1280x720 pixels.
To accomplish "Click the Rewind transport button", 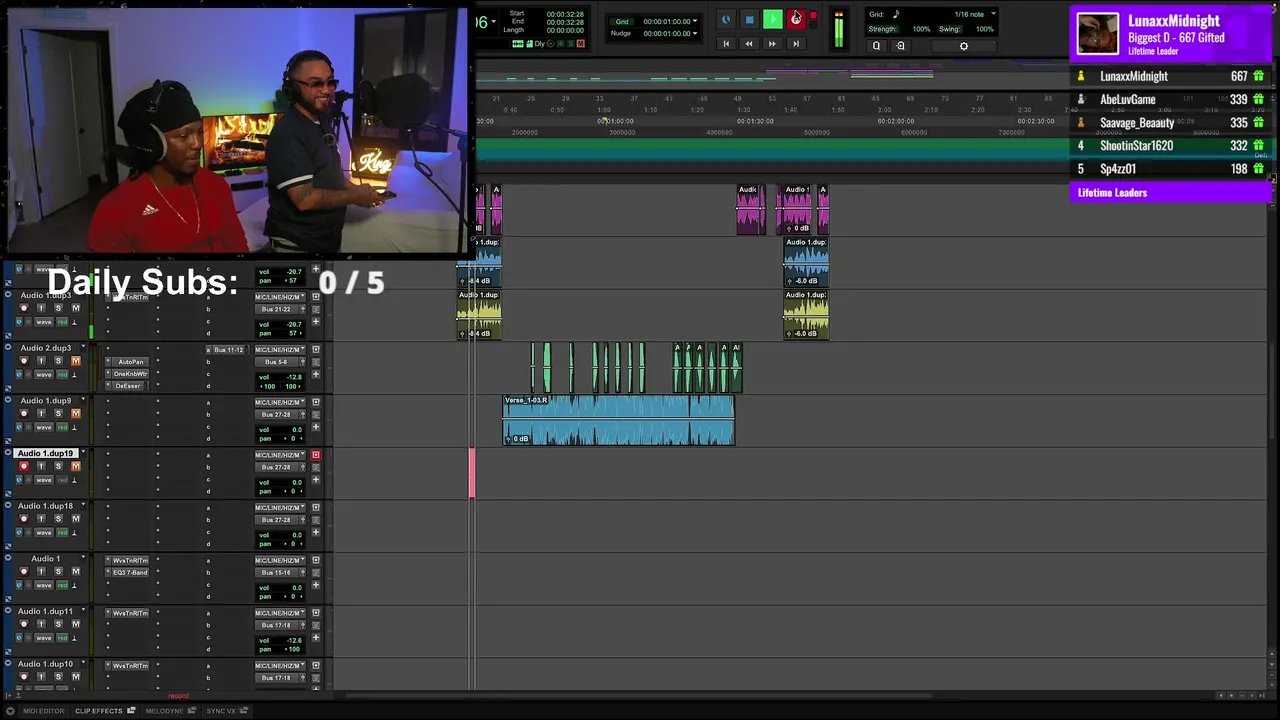I will pyautogui.click(x=749, y=44).
